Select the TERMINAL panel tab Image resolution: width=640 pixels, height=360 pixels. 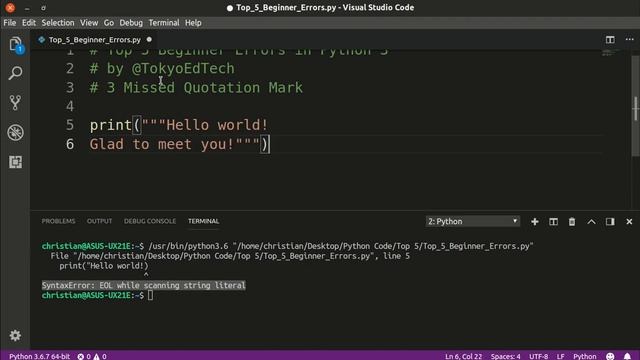pos(203,221)
